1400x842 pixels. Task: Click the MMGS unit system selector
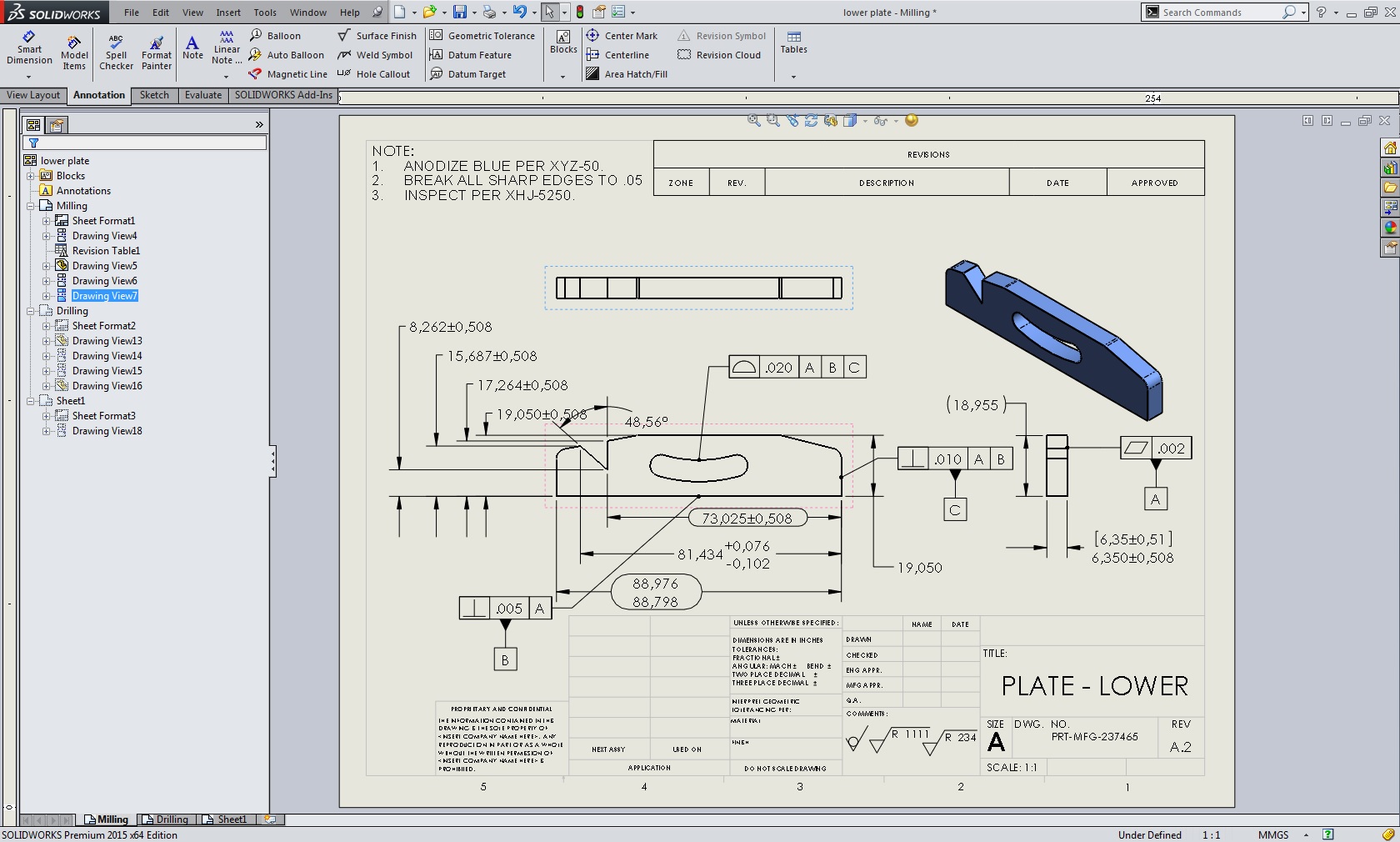(1272, 834)
